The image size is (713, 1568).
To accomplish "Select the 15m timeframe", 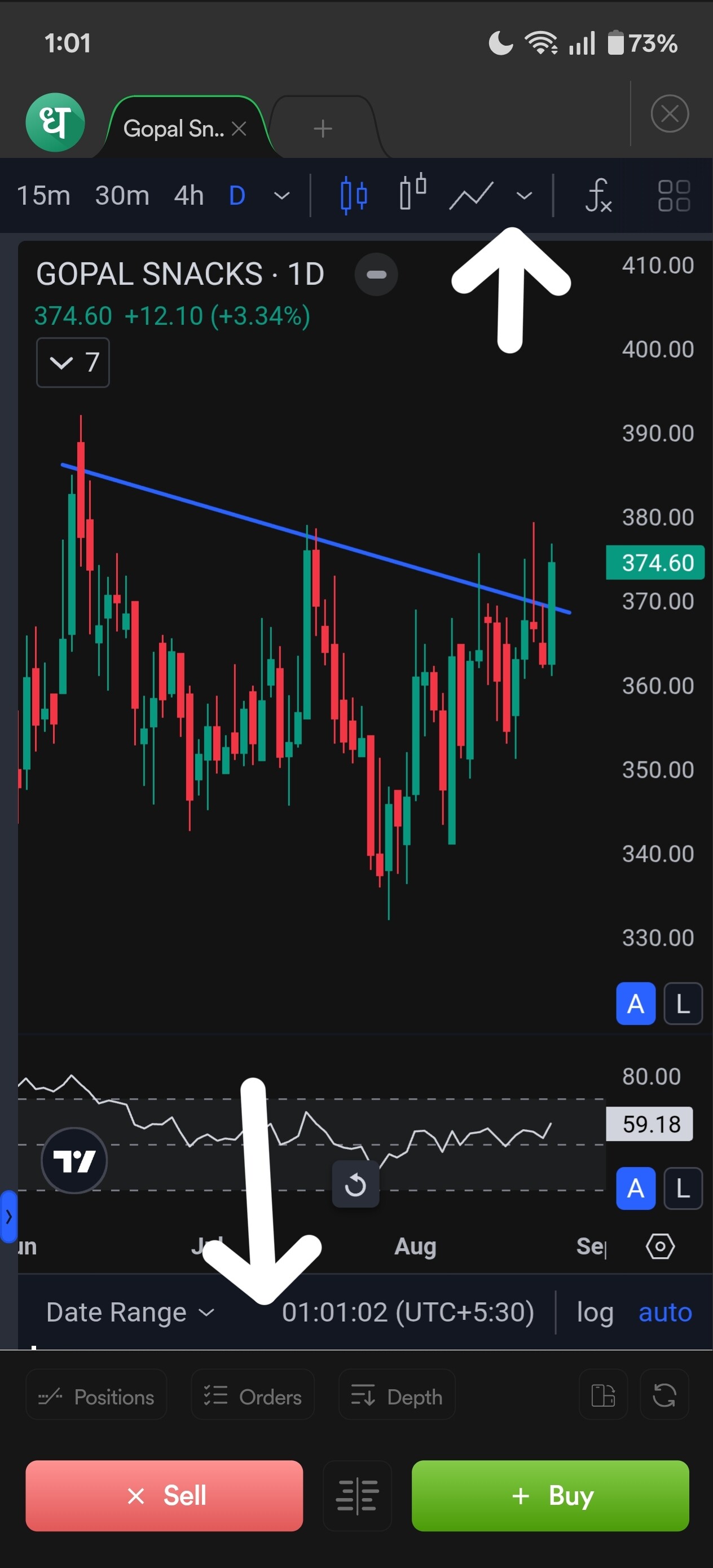I will click(x=43, y=195).
